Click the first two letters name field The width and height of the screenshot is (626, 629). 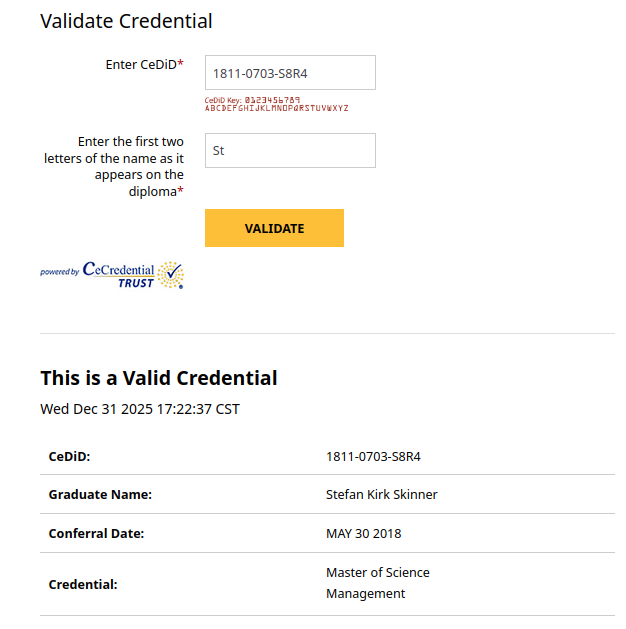(290, 150)
